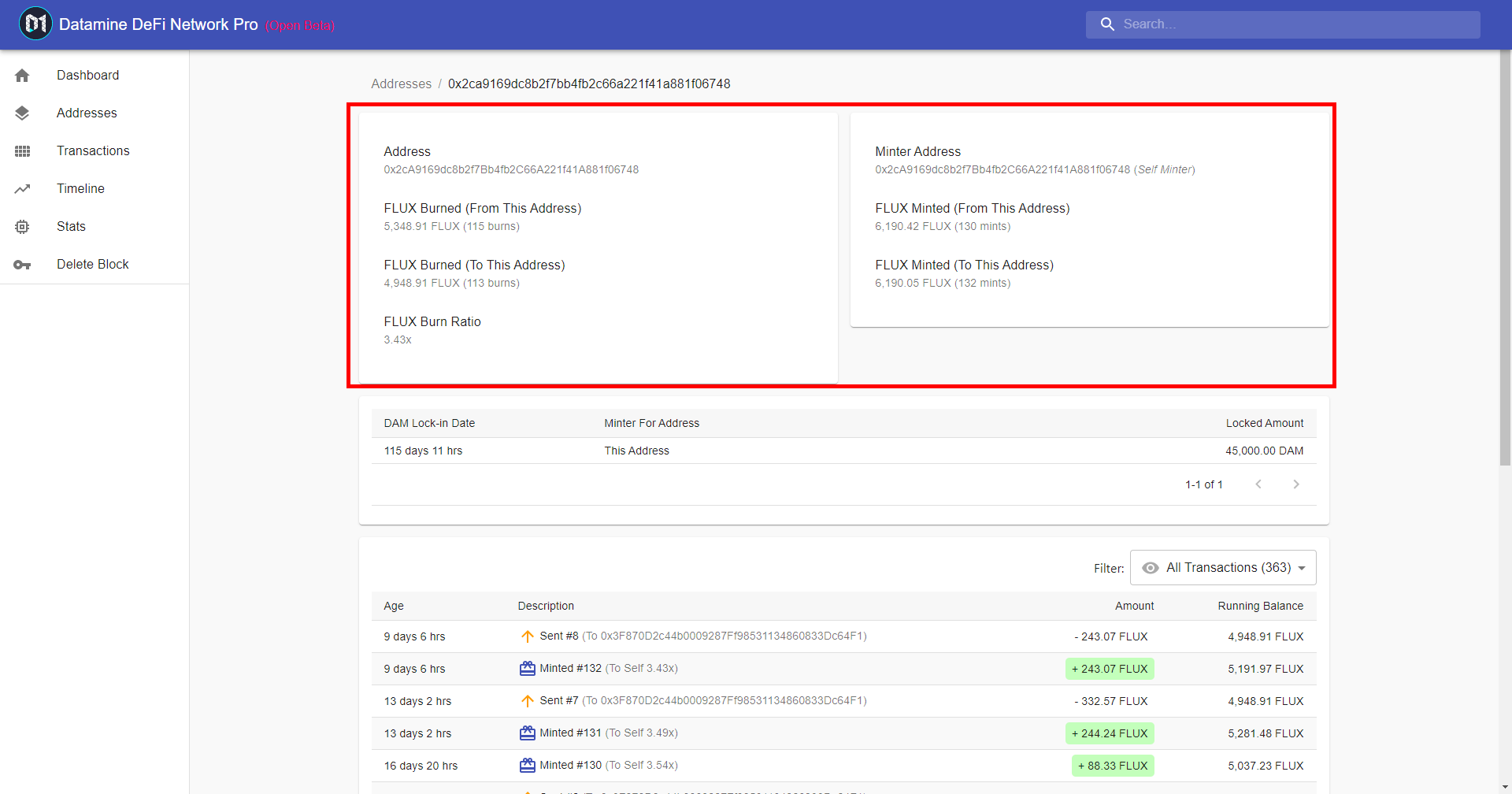Open the Delete Block menu item
This screenshot has width=1512, height=794.
[x=94, y=265]
